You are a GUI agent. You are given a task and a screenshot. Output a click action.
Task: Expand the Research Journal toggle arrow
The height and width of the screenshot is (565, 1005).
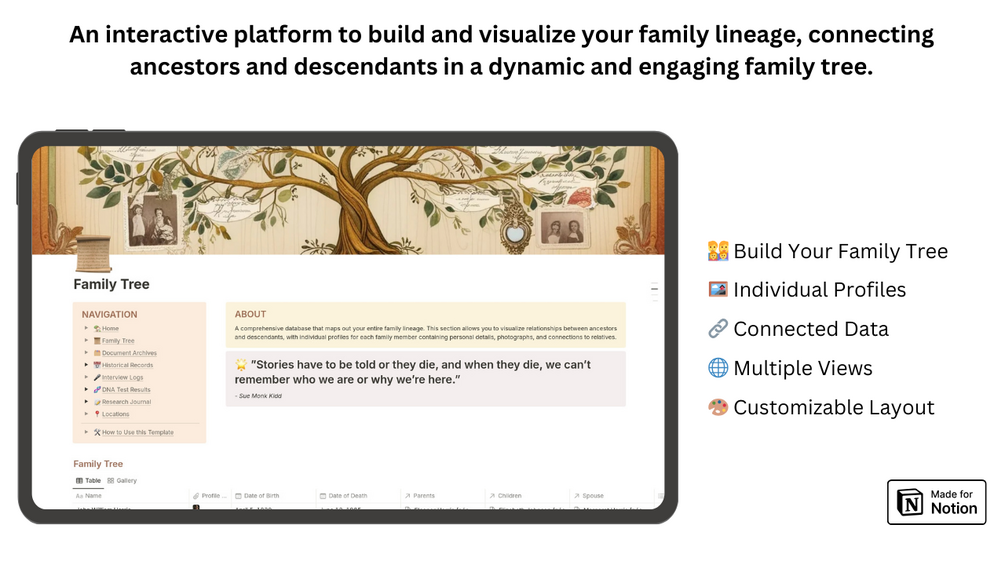(87, 402)
